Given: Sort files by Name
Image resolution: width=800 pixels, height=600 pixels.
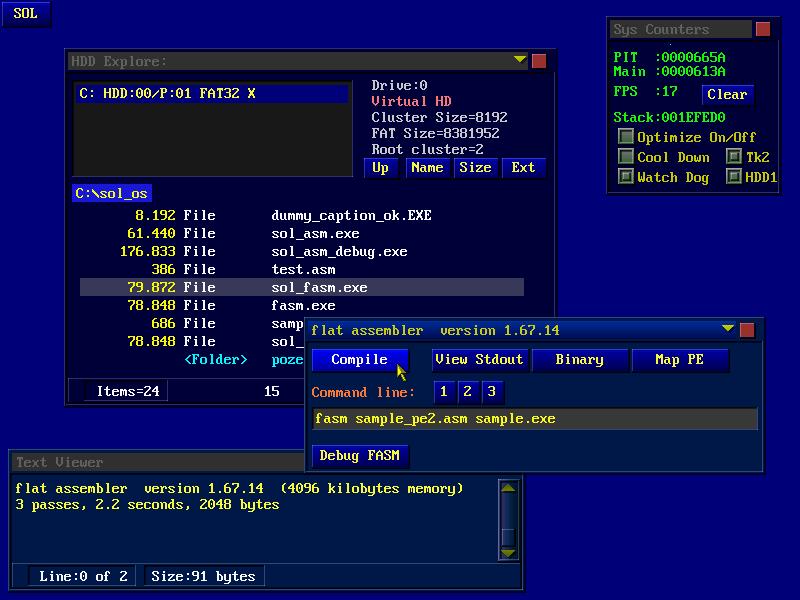Looking at the screenshot, I should [427, 168].
